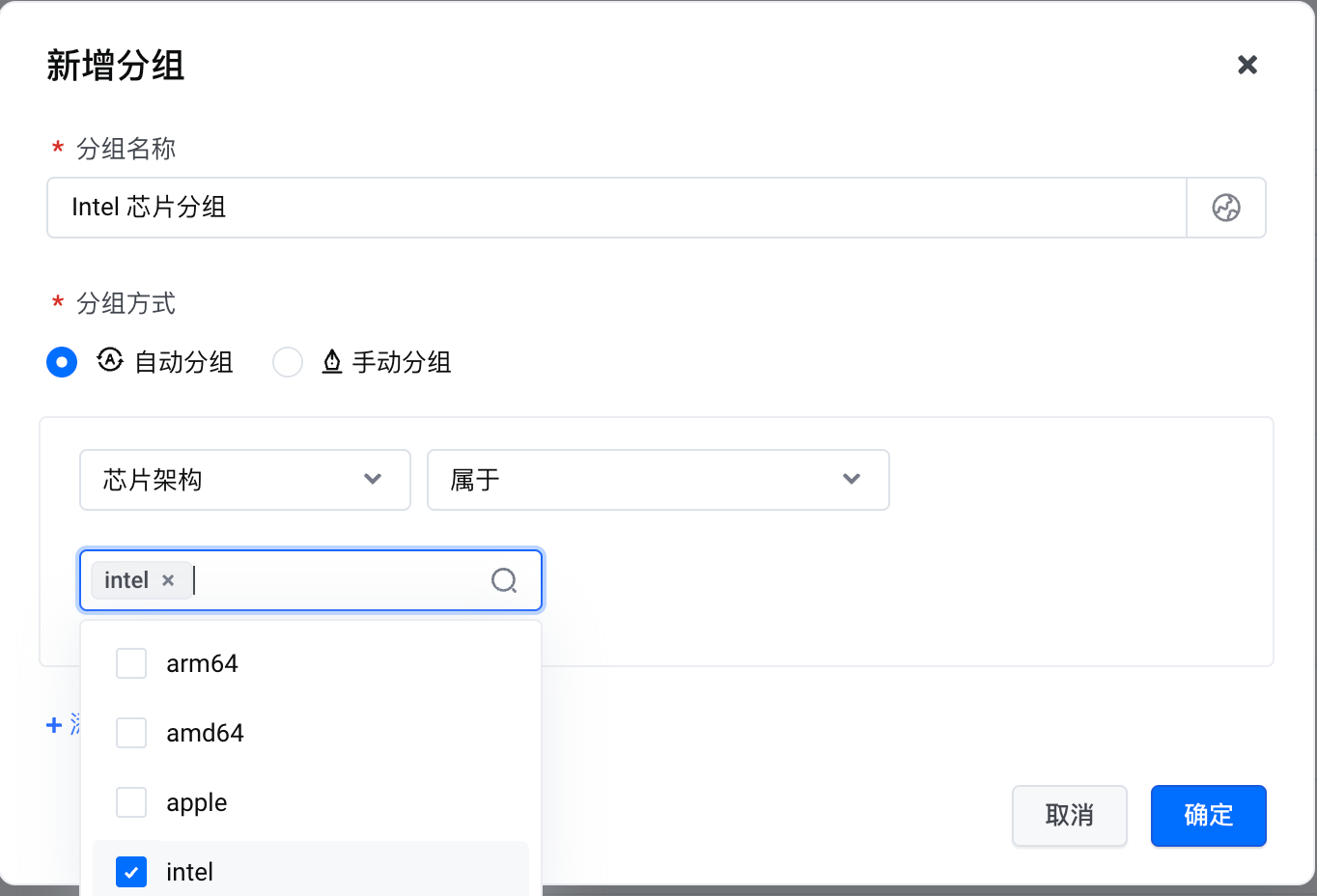The width and height of the screenshot is (1317, 896).
Task: Click the globe icon beside group name
Action: pyautogui.click(x=1226, y=208)
